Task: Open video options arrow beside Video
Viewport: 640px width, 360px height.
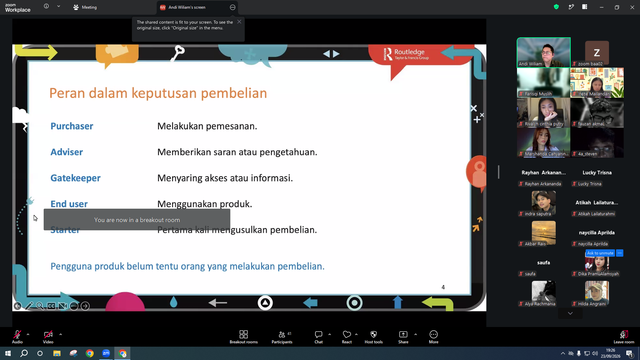Action: pyautogui.click(x=60, y=334)
